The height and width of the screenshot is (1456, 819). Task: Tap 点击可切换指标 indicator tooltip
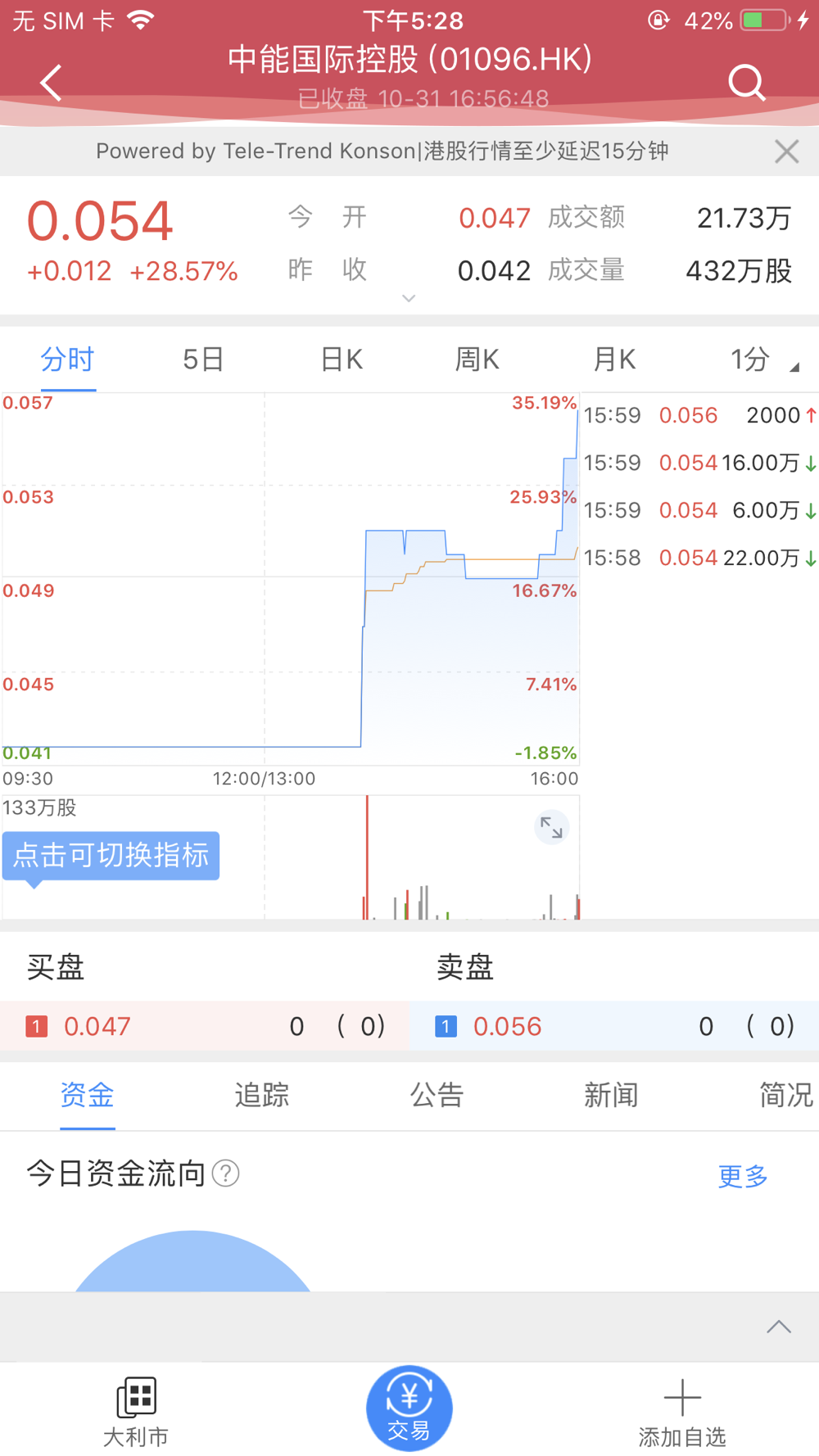pos(111,856)
